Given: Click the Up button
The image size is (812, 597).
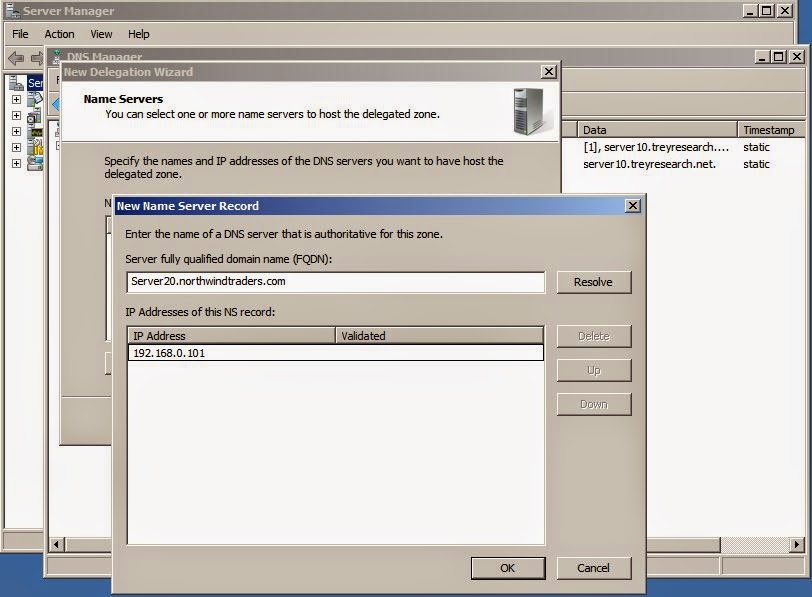Looking at the screenshot, I should (593, 370).
